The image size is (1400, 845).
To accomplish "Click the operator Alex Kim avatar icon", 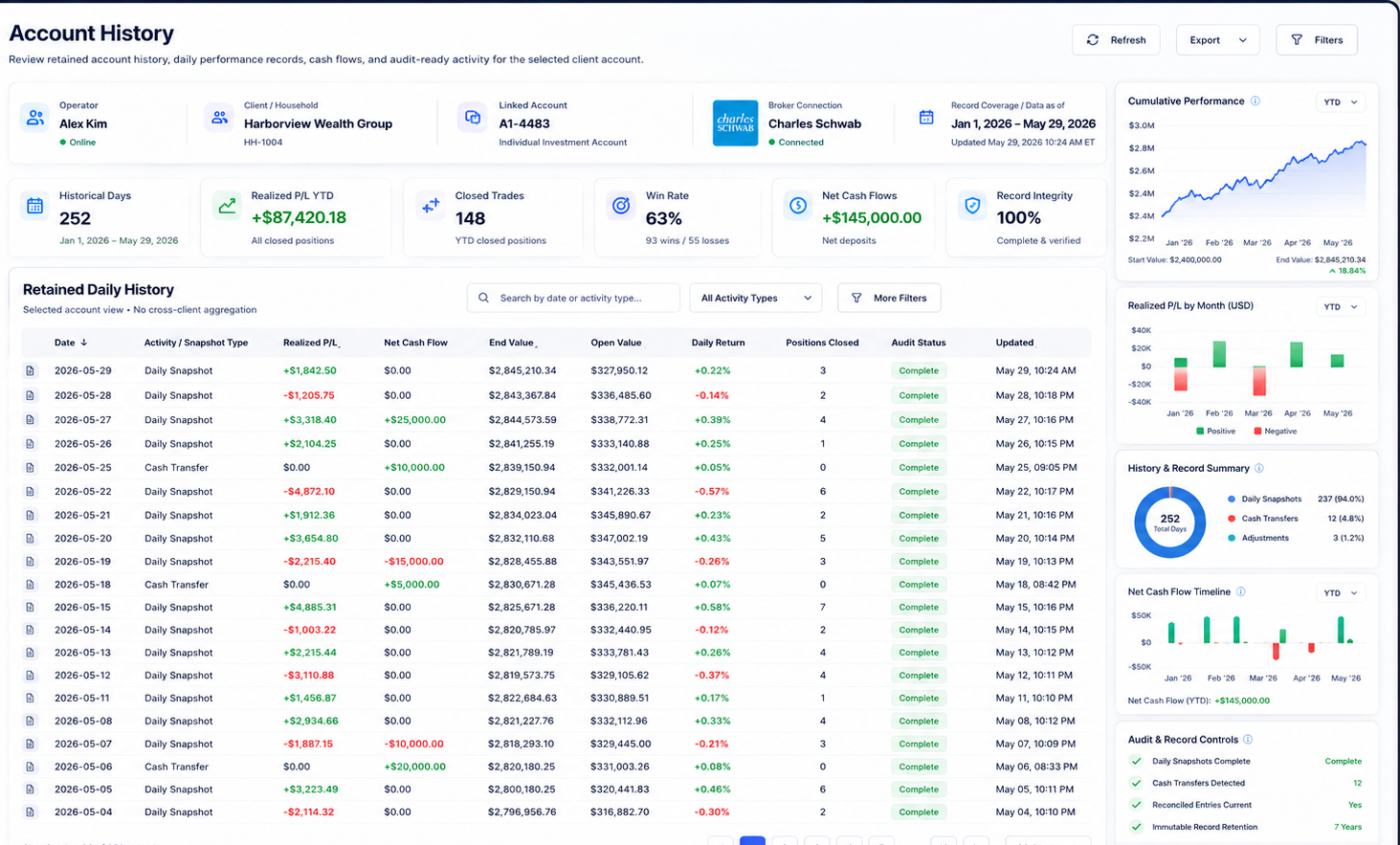I will [x=35, y=118].
